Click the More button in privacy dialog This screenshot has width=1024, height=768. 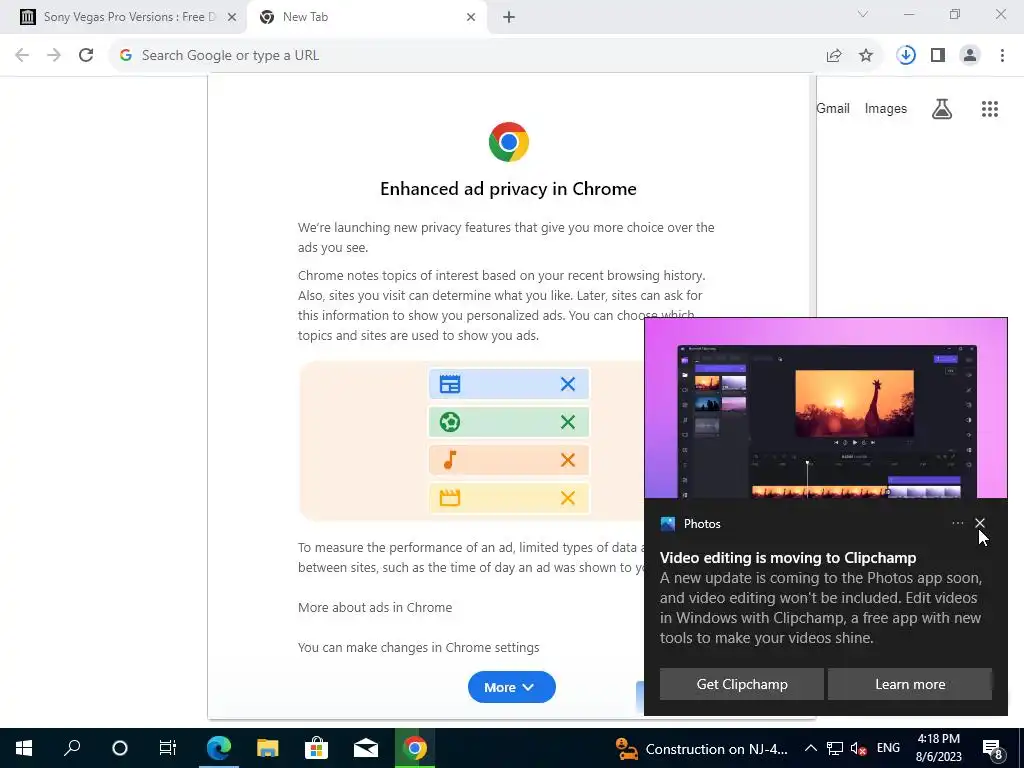pyautogui.click(x=511, y=687)
